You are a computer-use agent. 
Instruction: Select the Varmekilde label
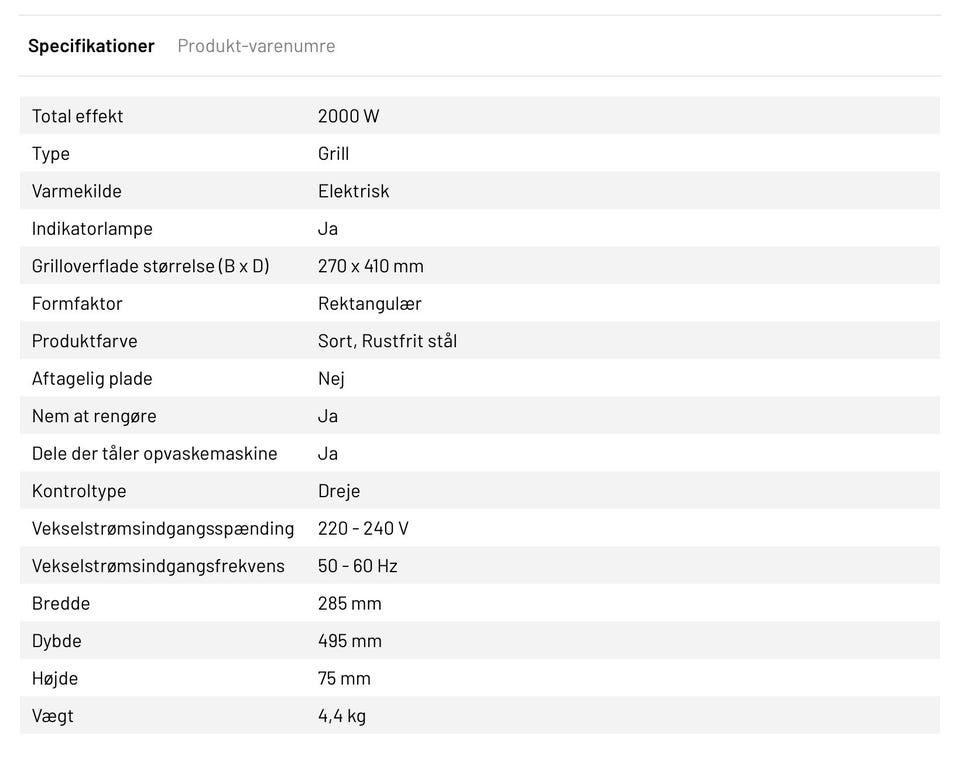77,191
